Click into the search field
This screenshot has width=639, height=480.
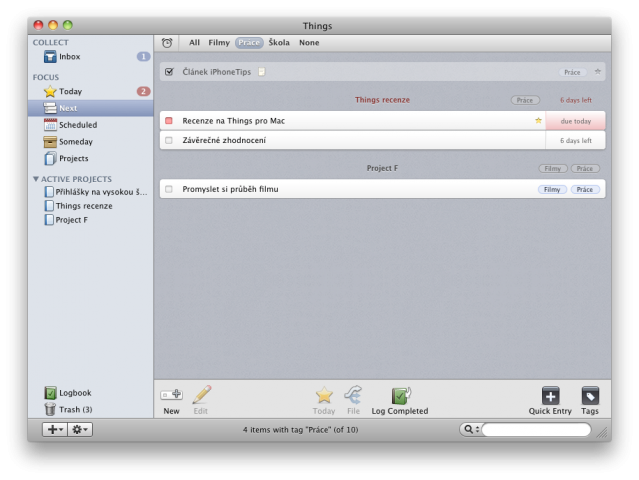click(x=536, y=429)
